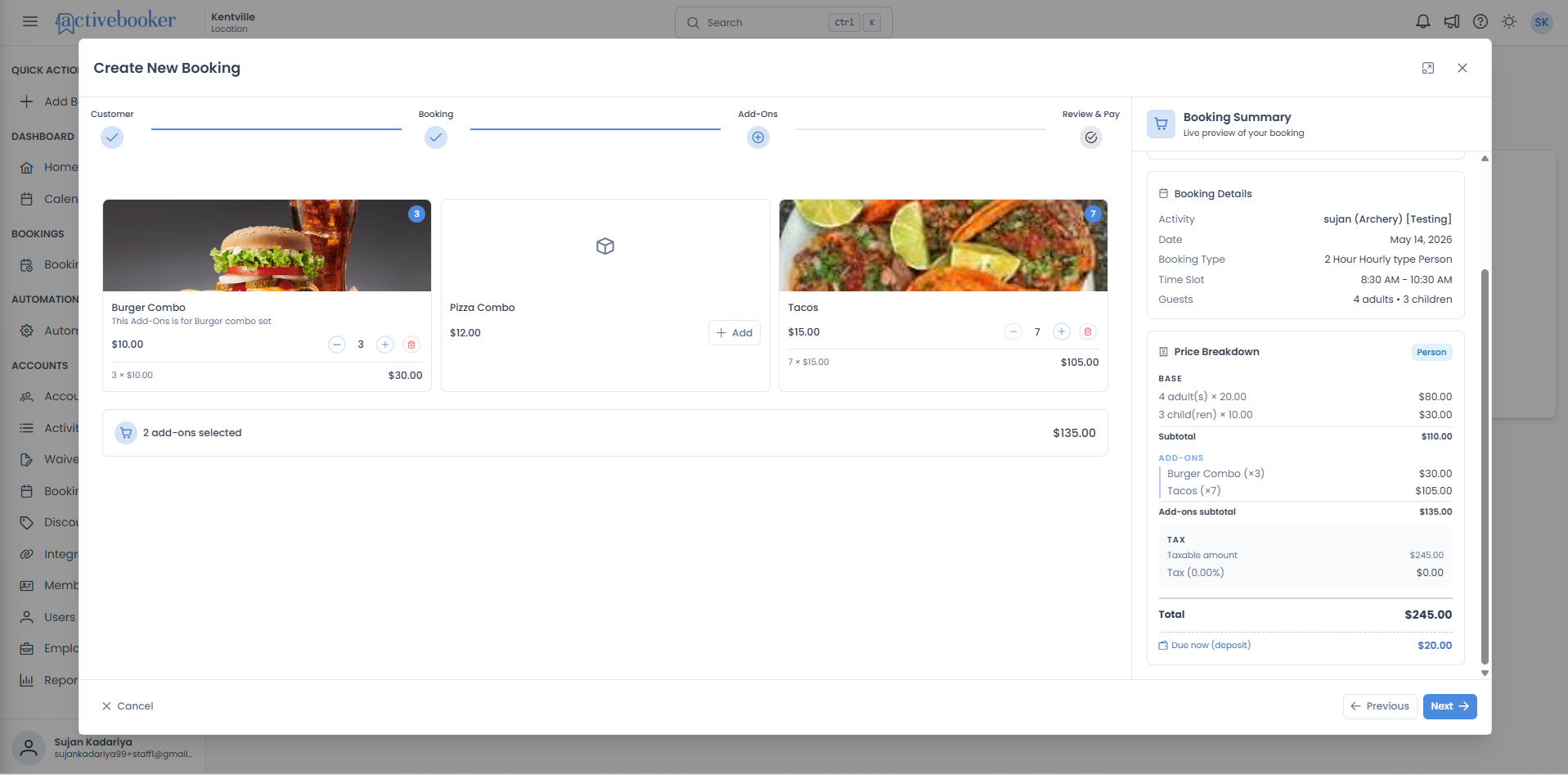Remove Burger Combo with trash icon
This screenshot has width=1568, height=775.
(x=411, y=345)
